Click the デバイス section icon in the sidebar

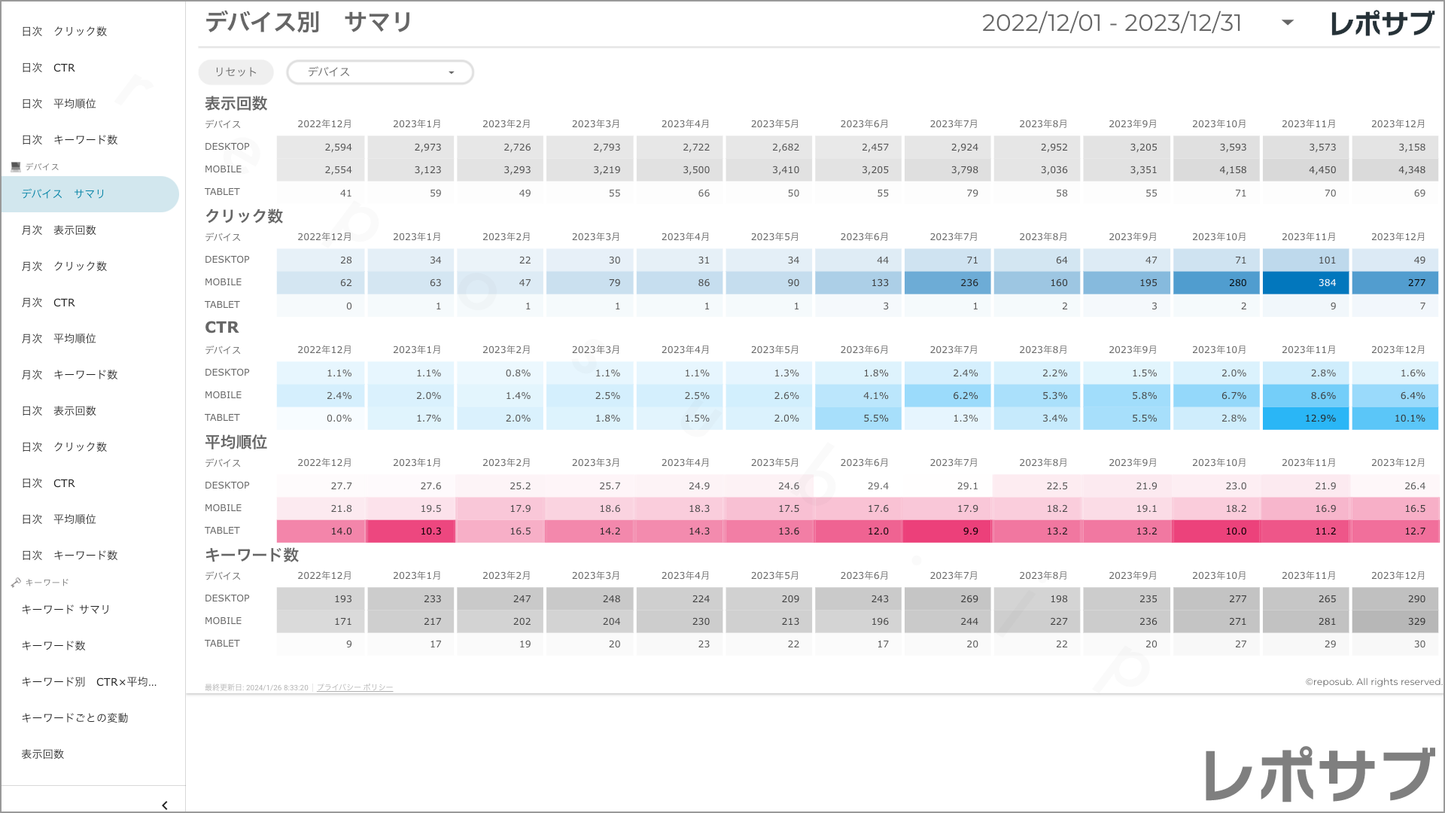[x=15, y=167]
